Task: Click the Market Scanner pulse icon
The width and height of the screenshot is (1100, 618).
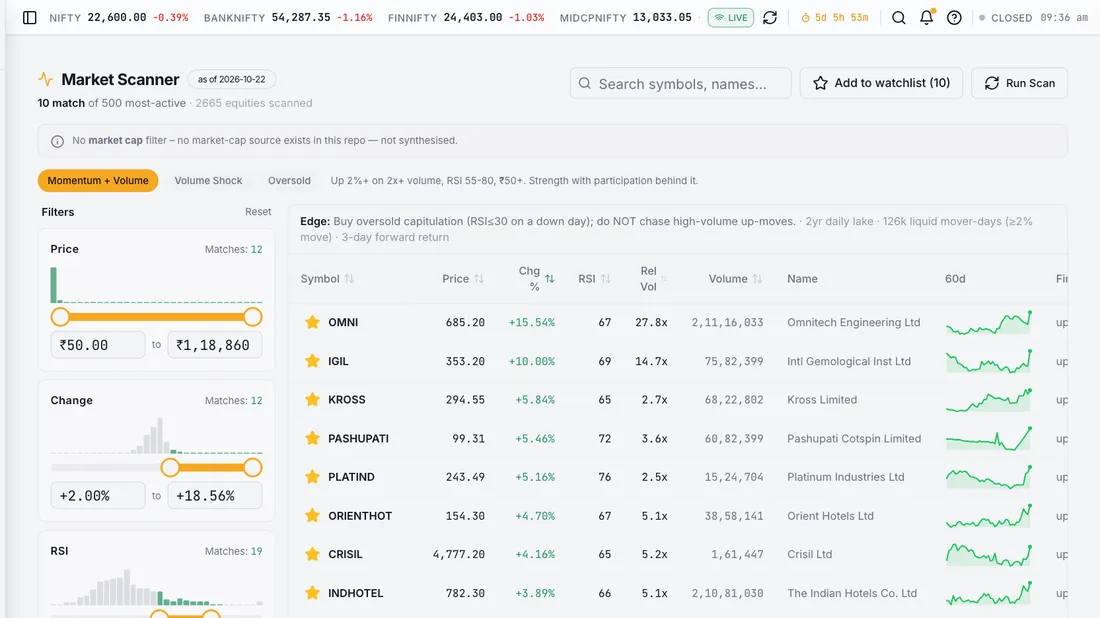Action: (46, 79)
